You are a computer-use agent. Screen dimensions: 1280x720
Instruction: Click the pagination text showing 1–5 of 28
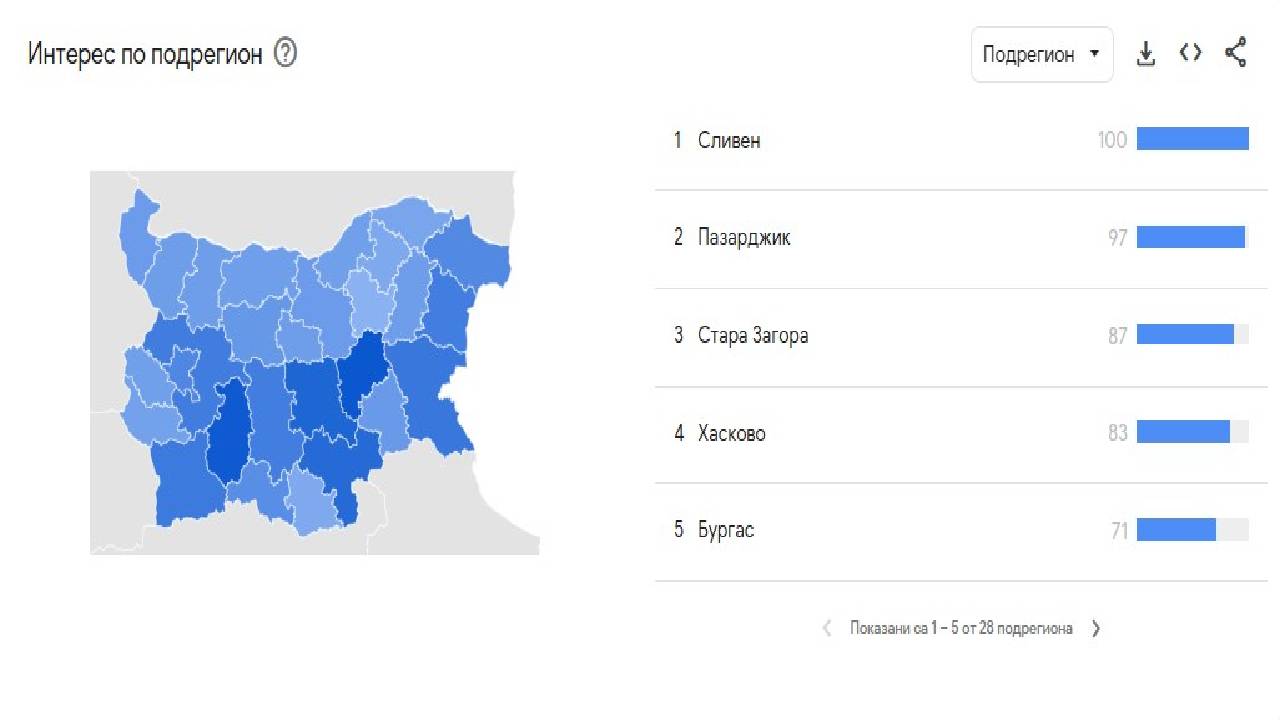961,628
